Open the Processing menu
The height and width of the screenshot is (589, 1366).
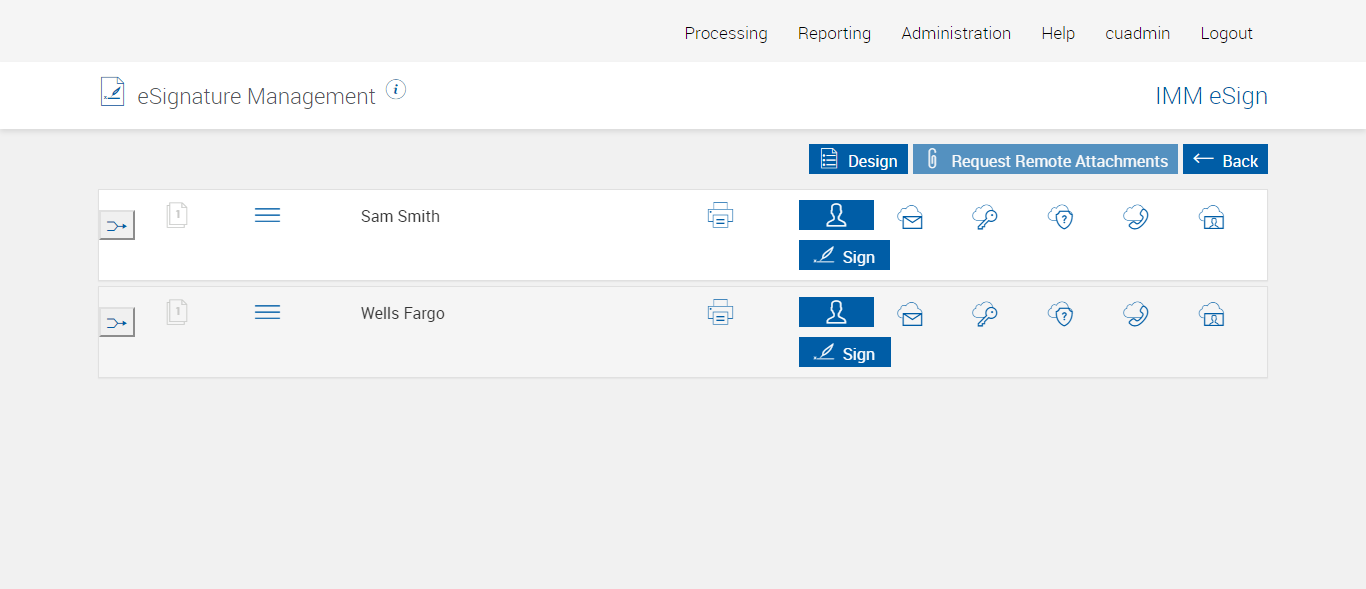coord(726,33)
